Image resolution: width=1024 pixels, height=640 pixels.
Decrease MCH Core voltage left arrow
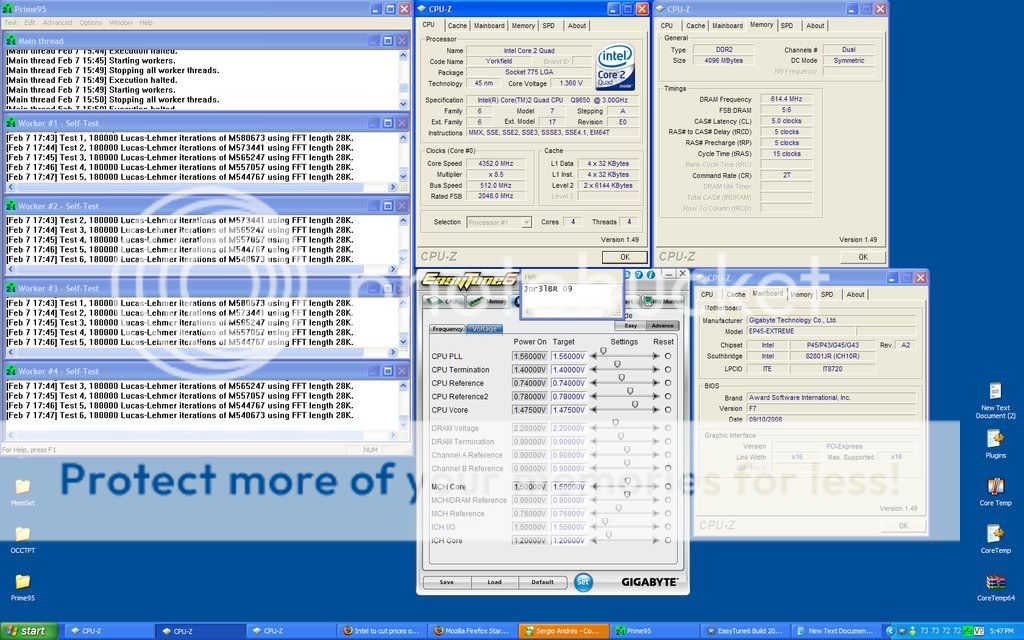(x=594, y=487)
